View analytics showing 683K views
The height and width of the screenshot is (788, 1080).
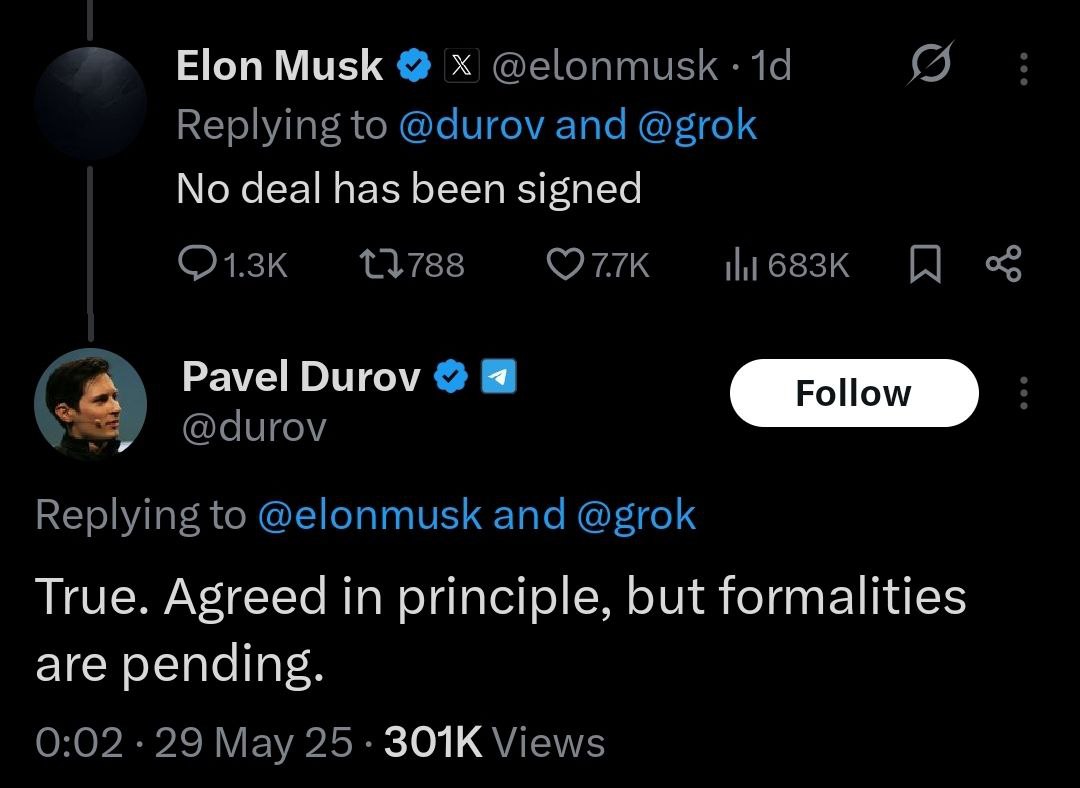click(x=742, y=264)
